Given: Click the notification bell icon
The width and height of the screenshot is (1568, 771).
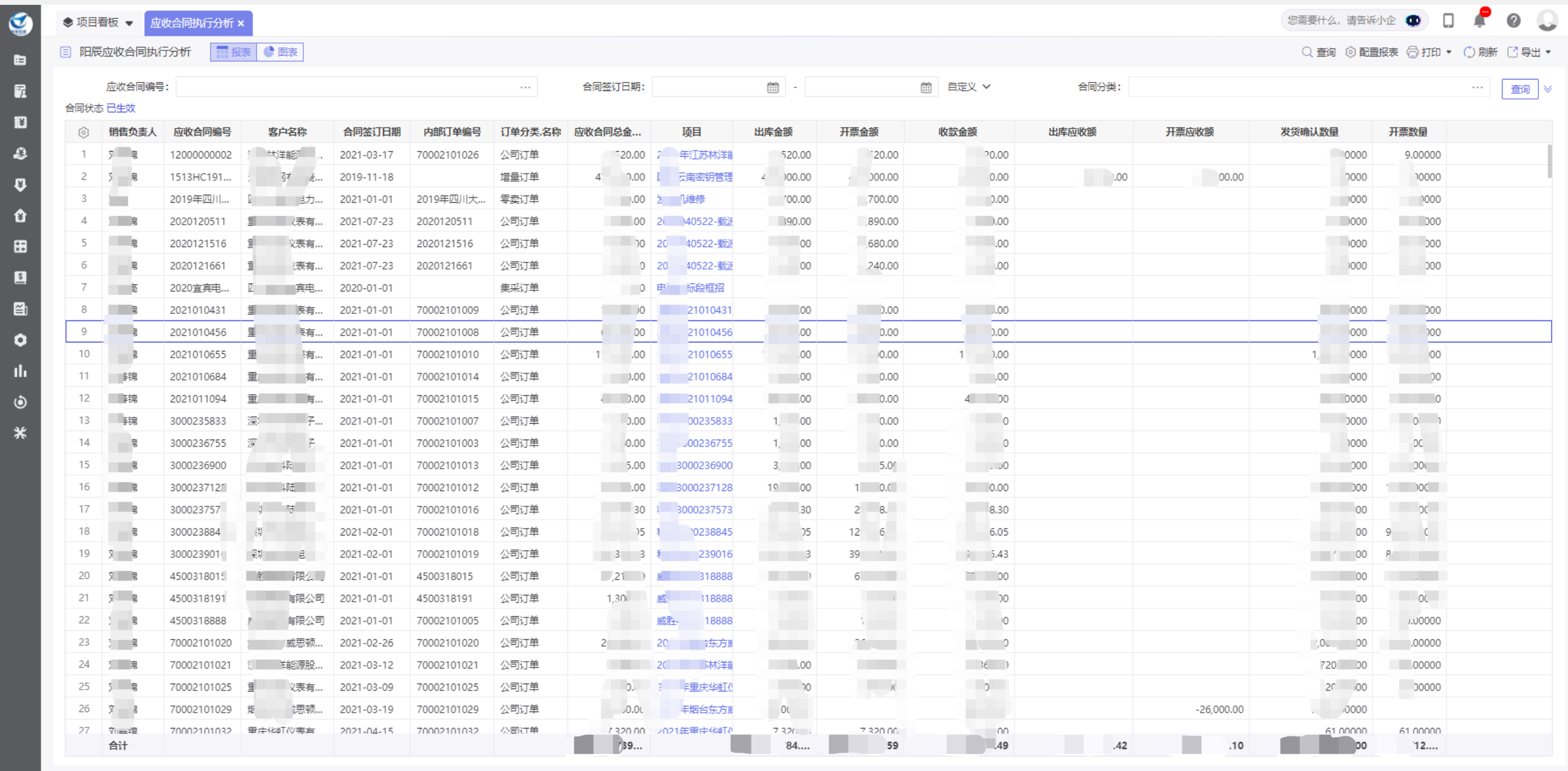Looking at the screenshot, I should click(1479, 21).
